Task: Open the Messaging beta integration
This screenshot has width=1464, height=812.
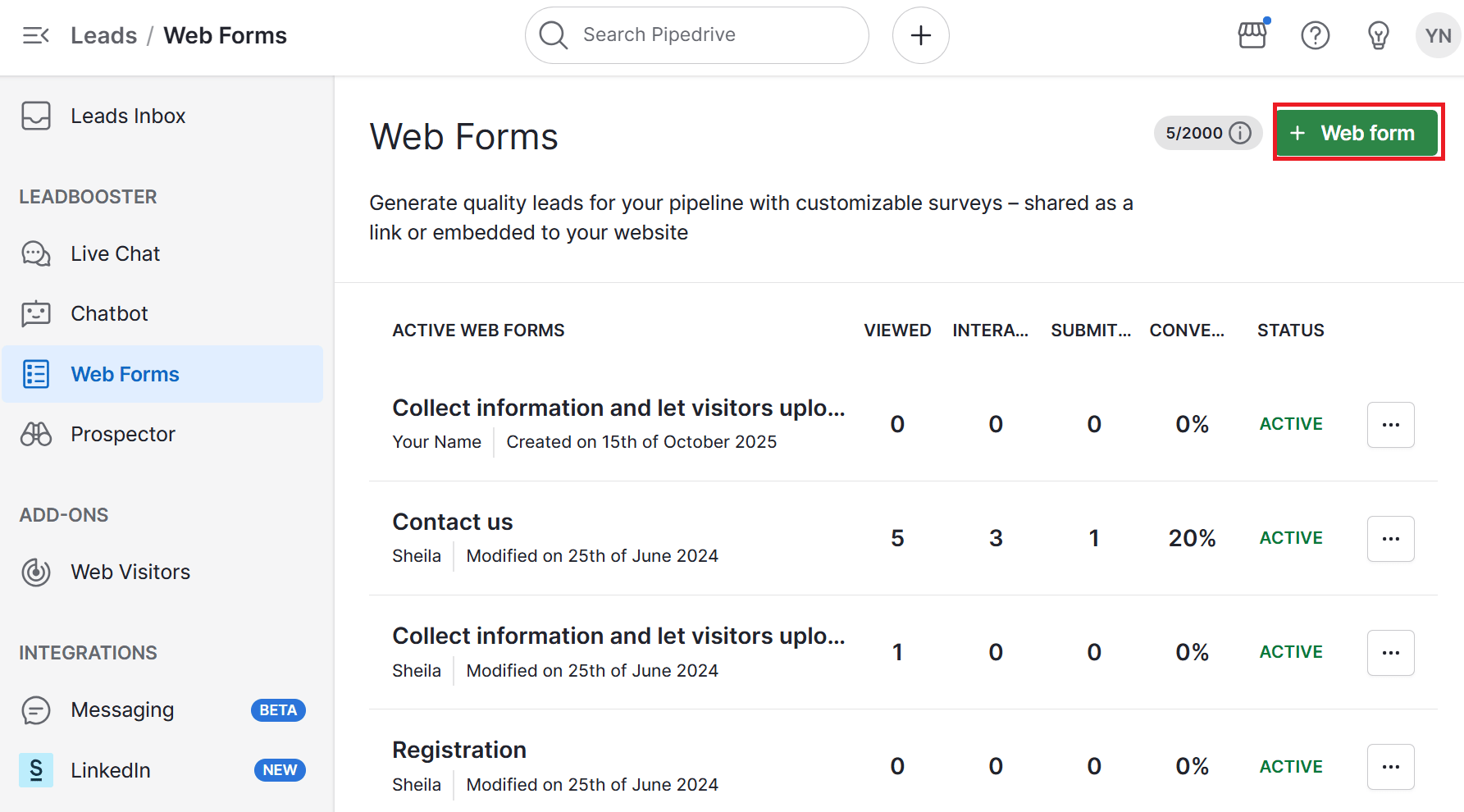Action: pos(121,710)
